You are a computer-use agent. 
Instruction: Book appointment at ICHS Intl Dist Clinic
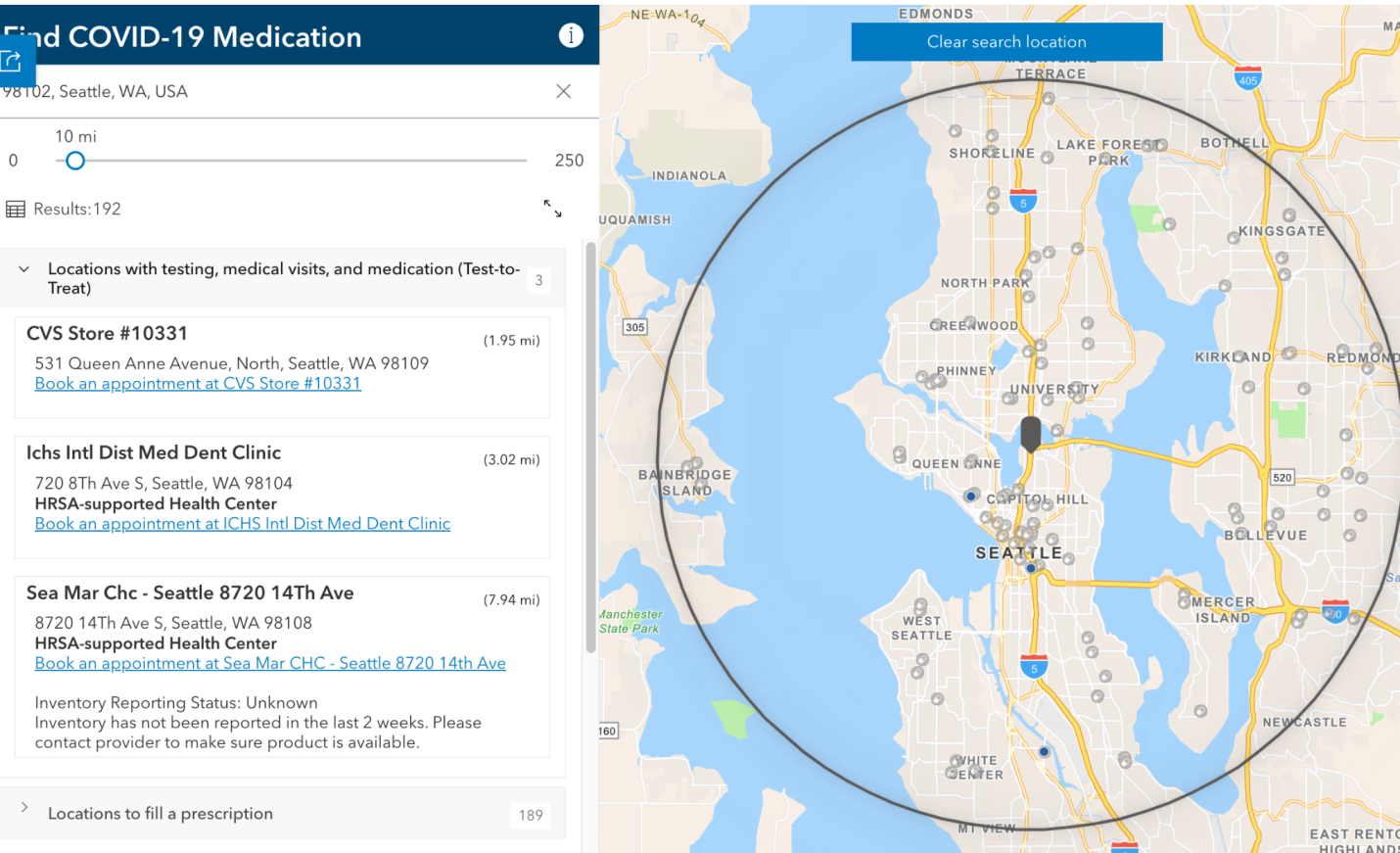[x=243, y=524]
